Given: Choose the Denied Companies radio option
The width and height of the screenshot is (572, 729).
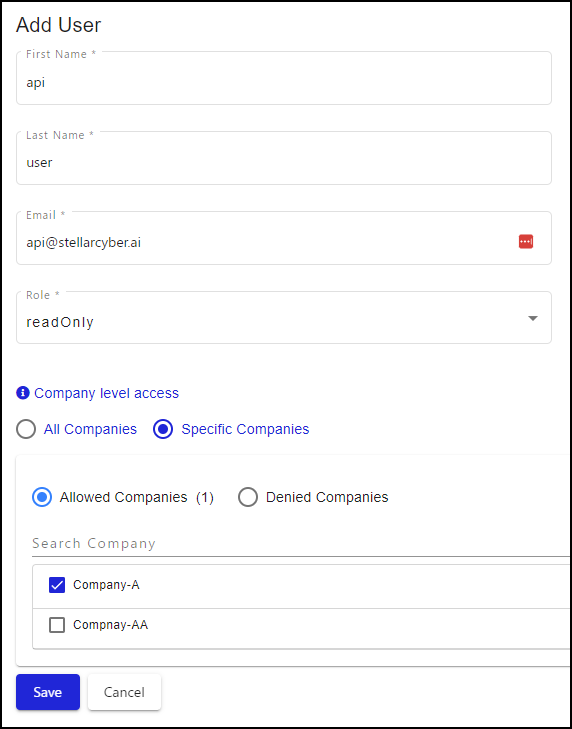Looking at the screenshot, I should [248, 497].
